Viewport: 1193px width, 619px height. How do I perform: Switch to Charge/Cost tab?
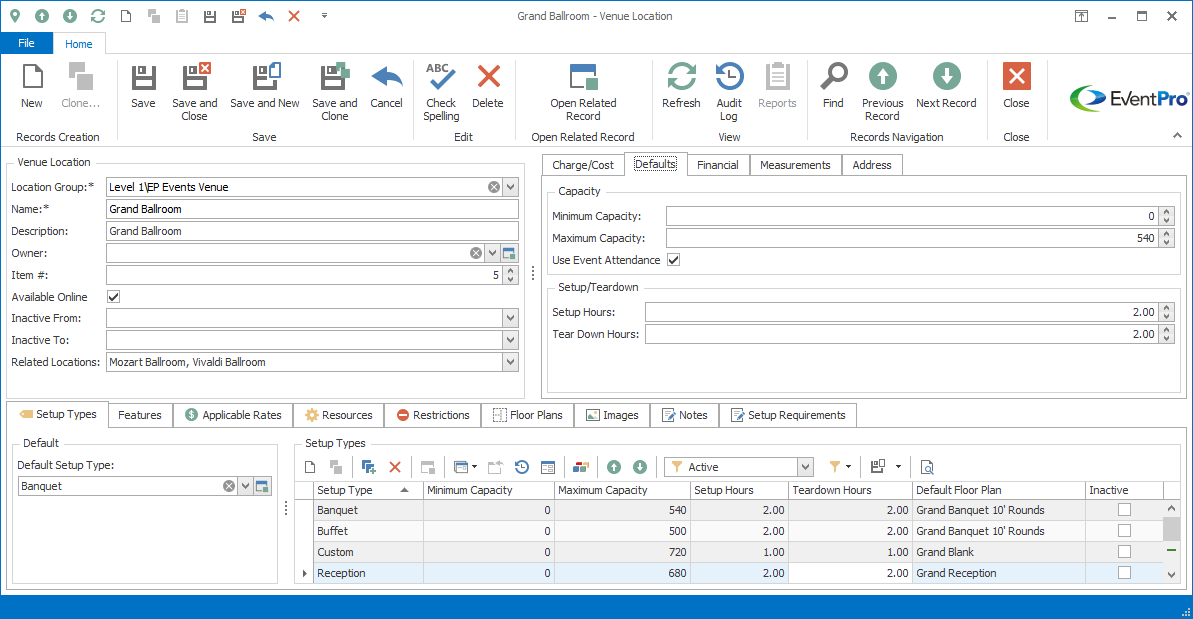pyautogui.click(x=583, y=165)
